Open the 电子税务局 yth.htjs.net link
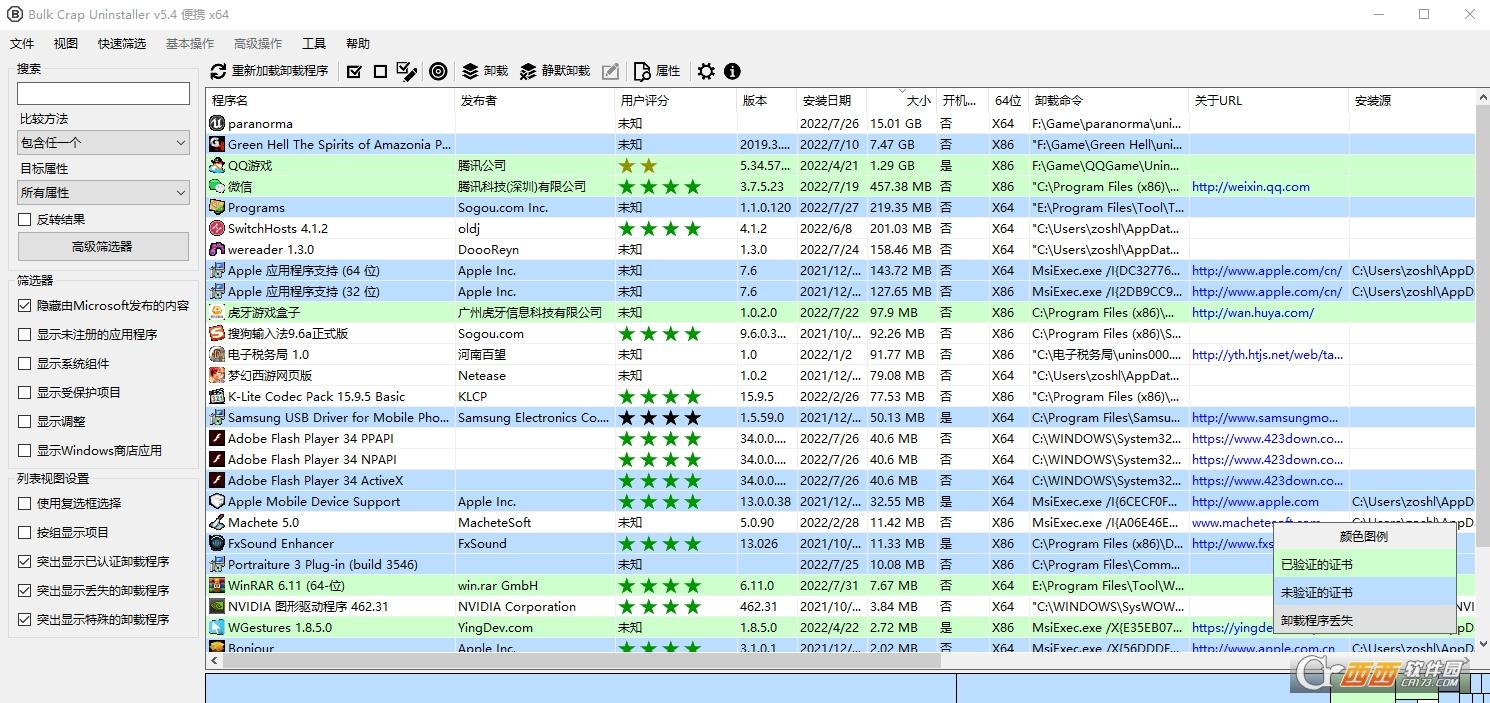Screen dimensions: 1490x703 [1267, 355]
